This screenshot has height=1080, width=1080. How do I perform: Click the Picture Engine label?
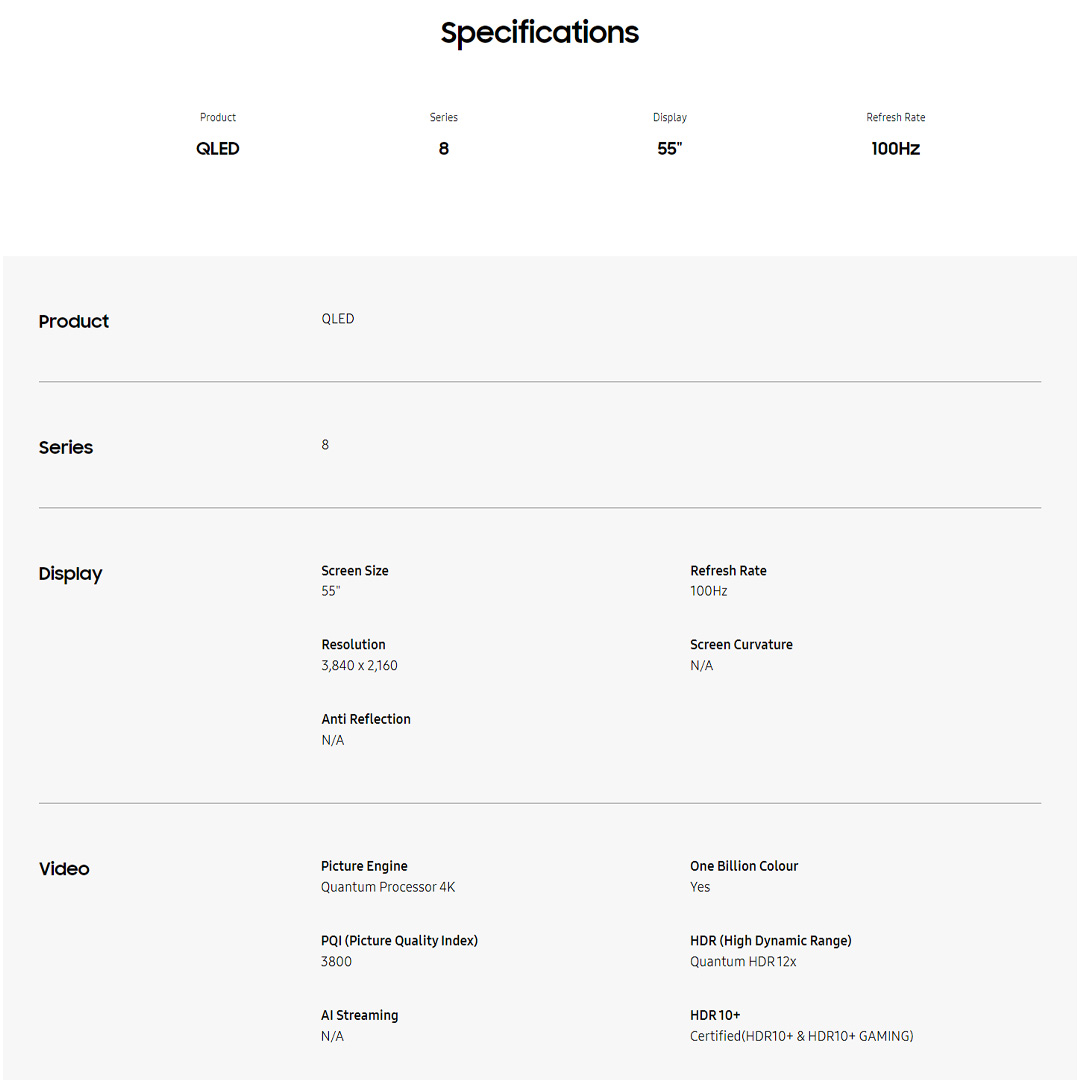[364, 866]
